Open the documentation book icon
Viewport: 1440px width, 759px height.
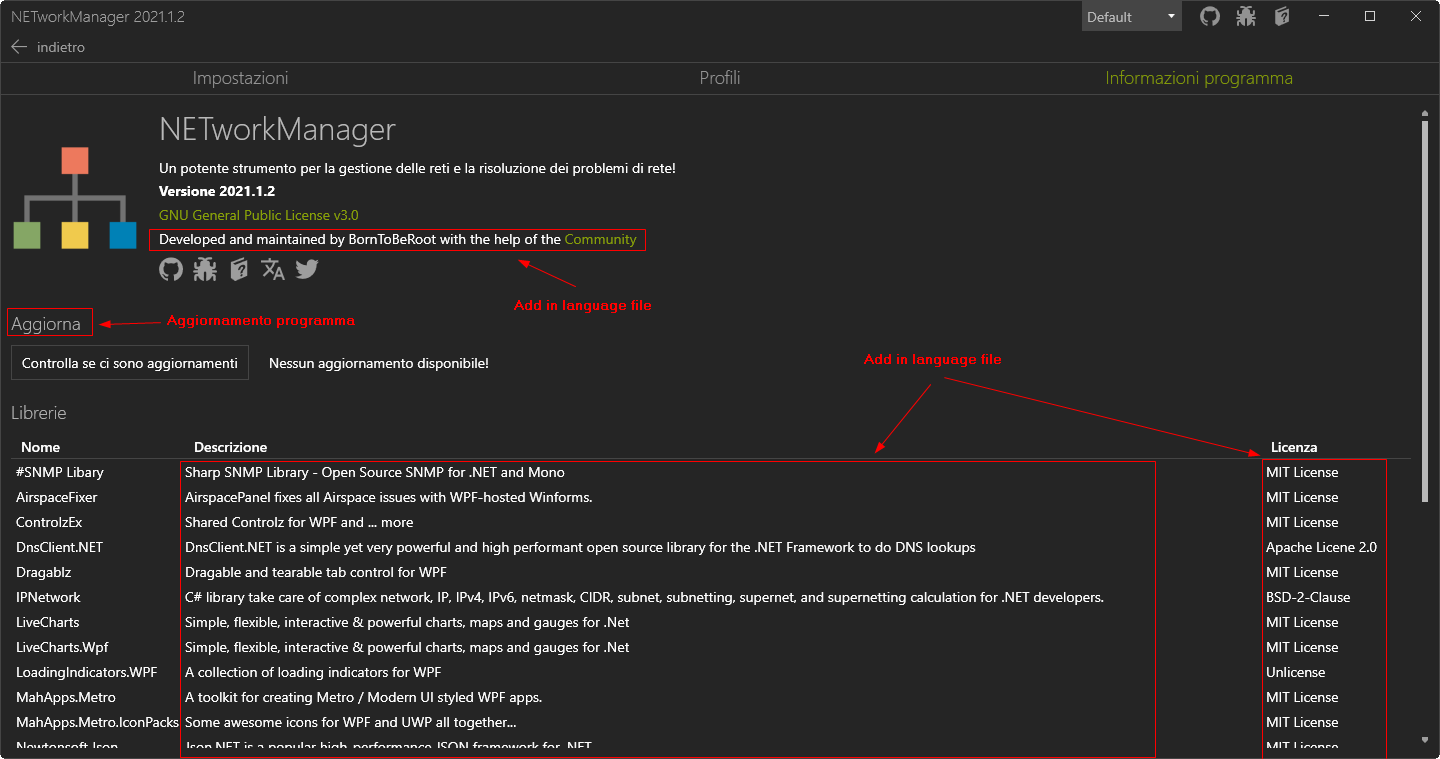238,269
